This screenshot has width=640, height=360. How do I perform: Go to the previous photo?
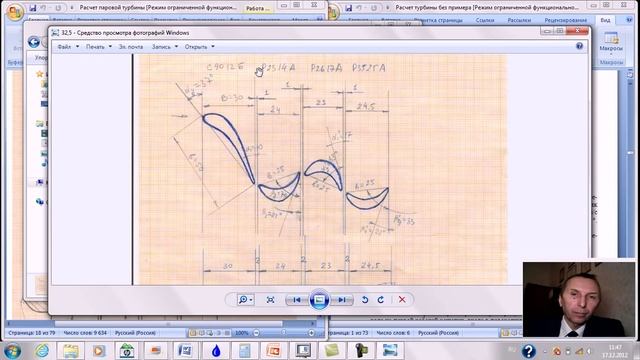297,300
